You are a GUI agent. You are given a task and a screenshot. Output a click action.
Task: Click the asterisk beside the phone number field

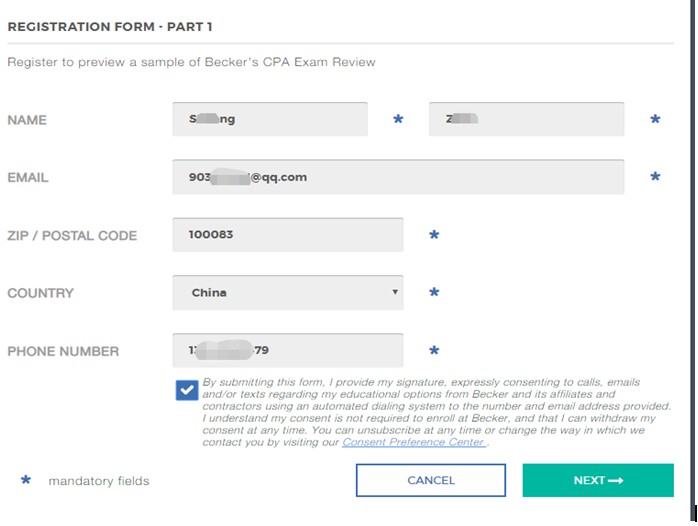pos(434,352)
